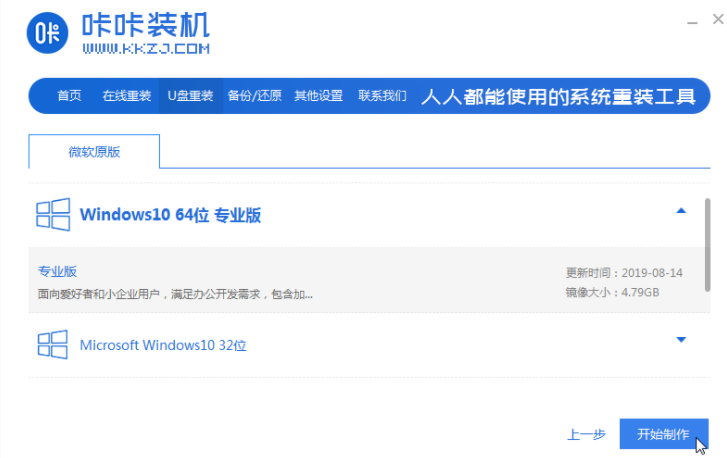727x458 pixels.
Task: Go to 在线重装 menu item
Action: (x=127, y=96)
